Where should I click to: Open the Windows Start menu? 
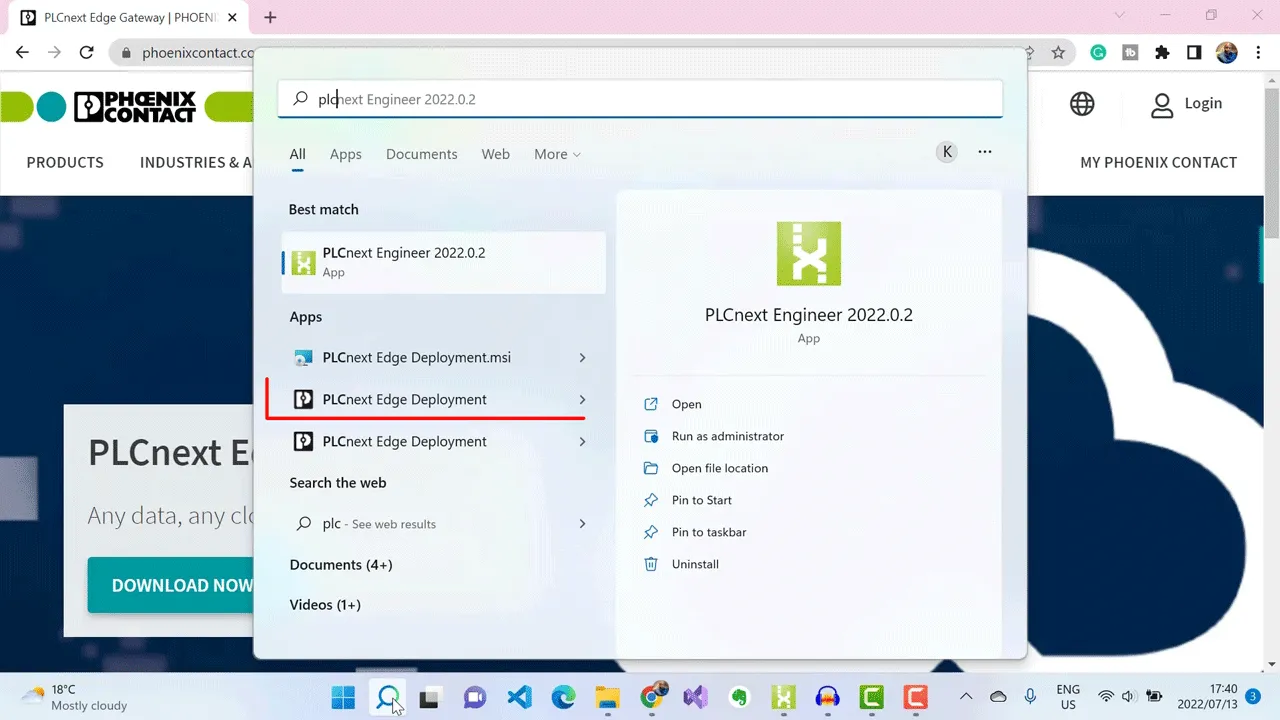pos(343,697)
